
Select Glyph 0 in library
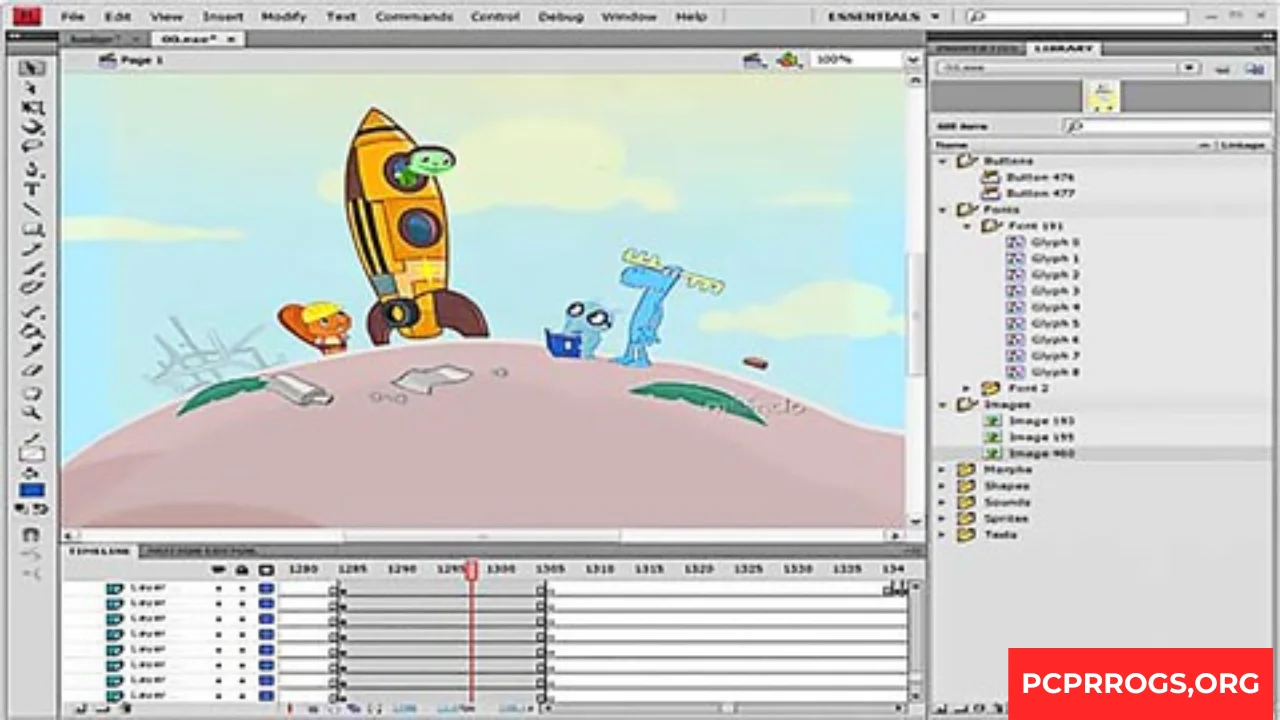point(1043,242)
